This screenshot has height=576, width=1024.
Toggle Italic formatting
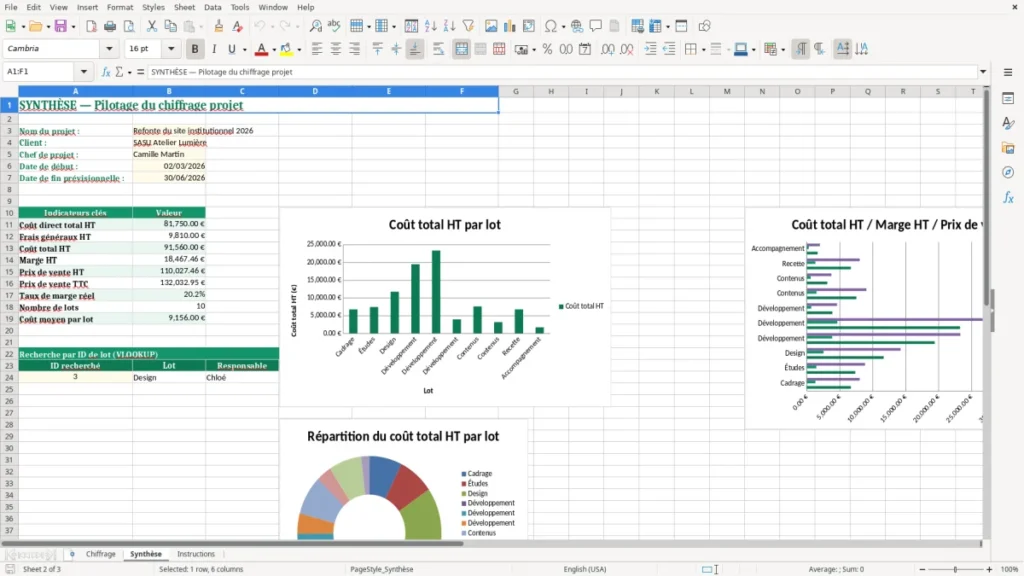click(214, 49)
